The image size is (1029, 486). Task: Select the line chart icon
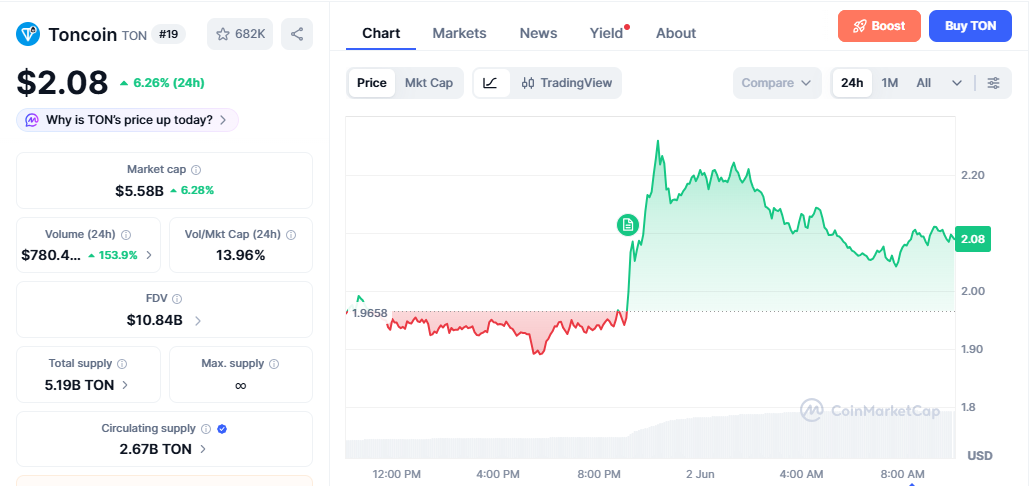491,83
